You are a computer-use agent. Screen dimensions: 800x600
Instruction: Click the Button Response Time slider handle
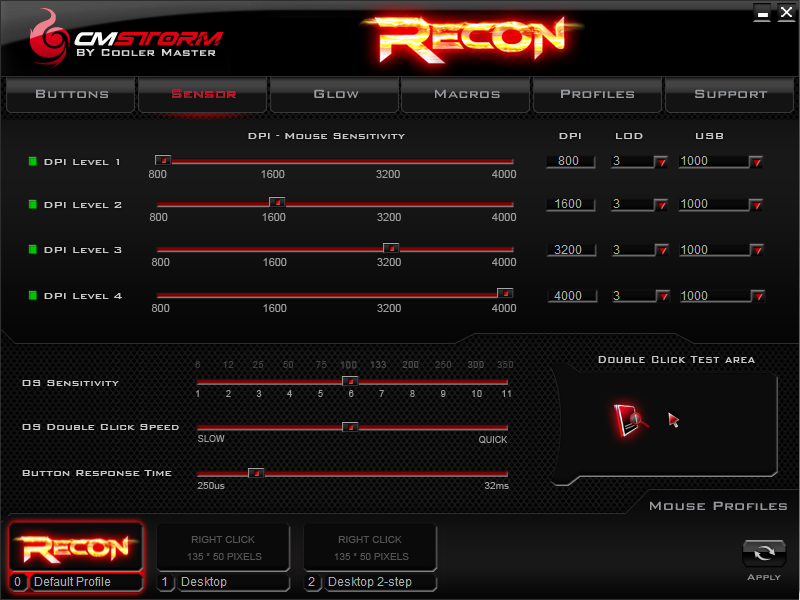coord(256,473)
